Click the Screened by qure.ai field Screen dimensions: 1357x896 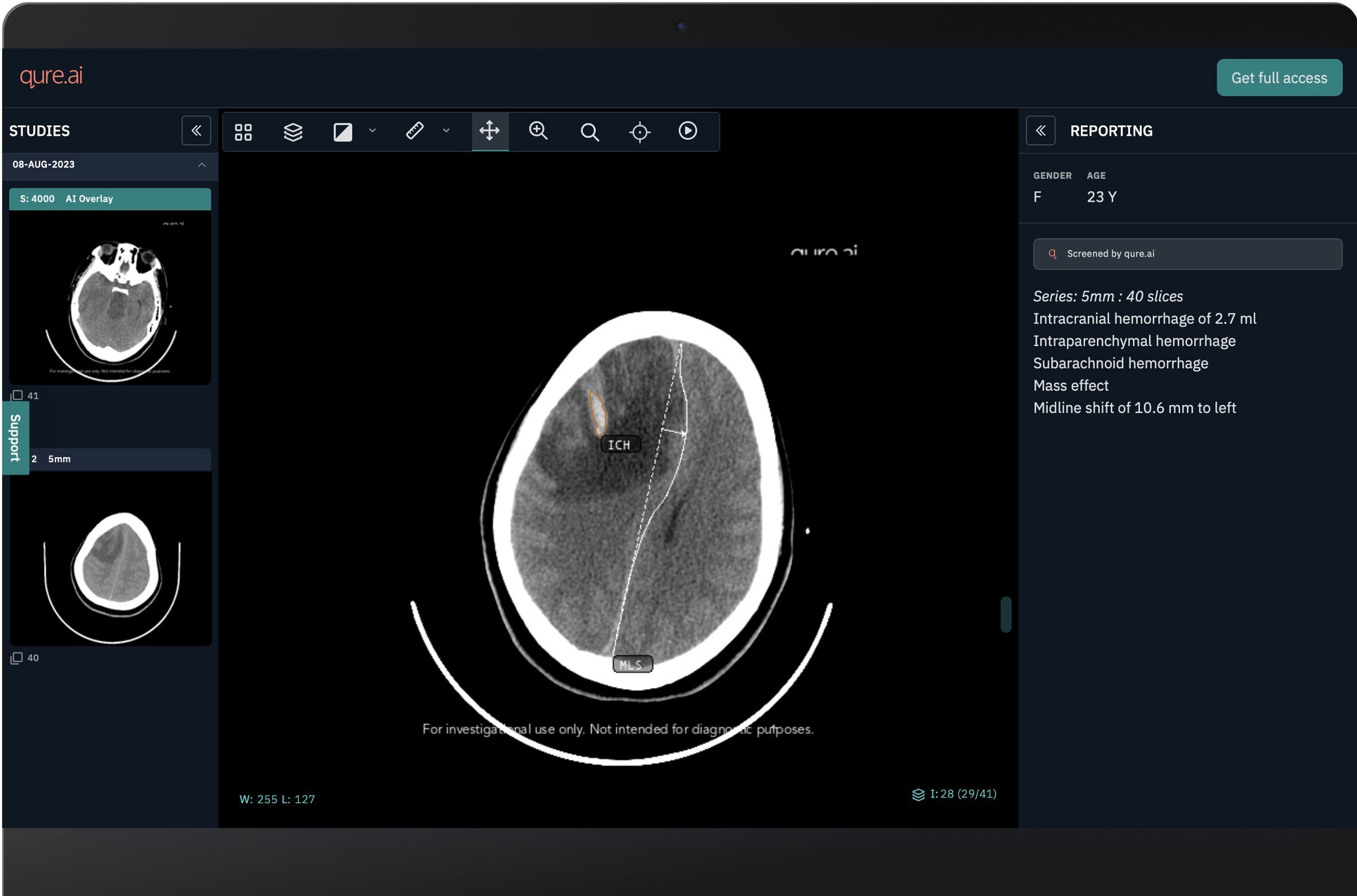pos(1187,254)
